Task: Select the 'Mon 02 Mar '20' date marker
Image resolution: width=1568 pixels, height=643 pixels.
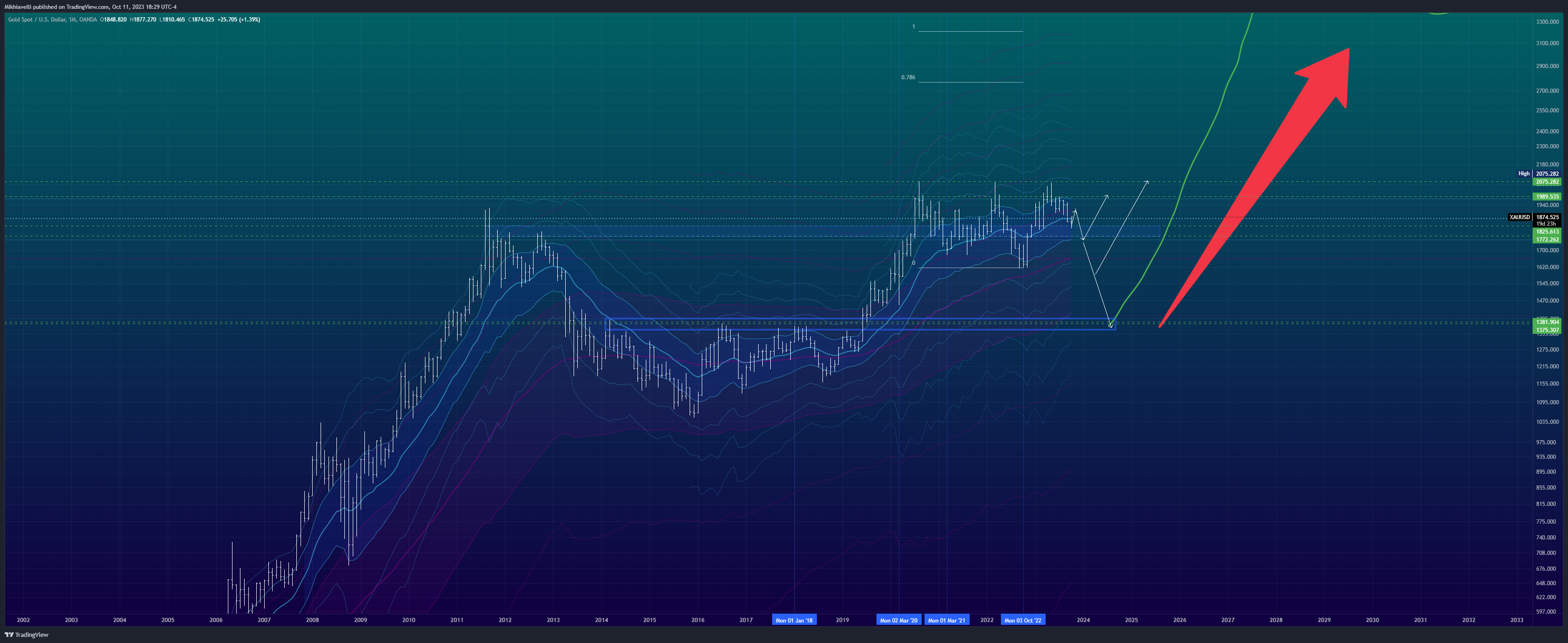Action: 898,620
